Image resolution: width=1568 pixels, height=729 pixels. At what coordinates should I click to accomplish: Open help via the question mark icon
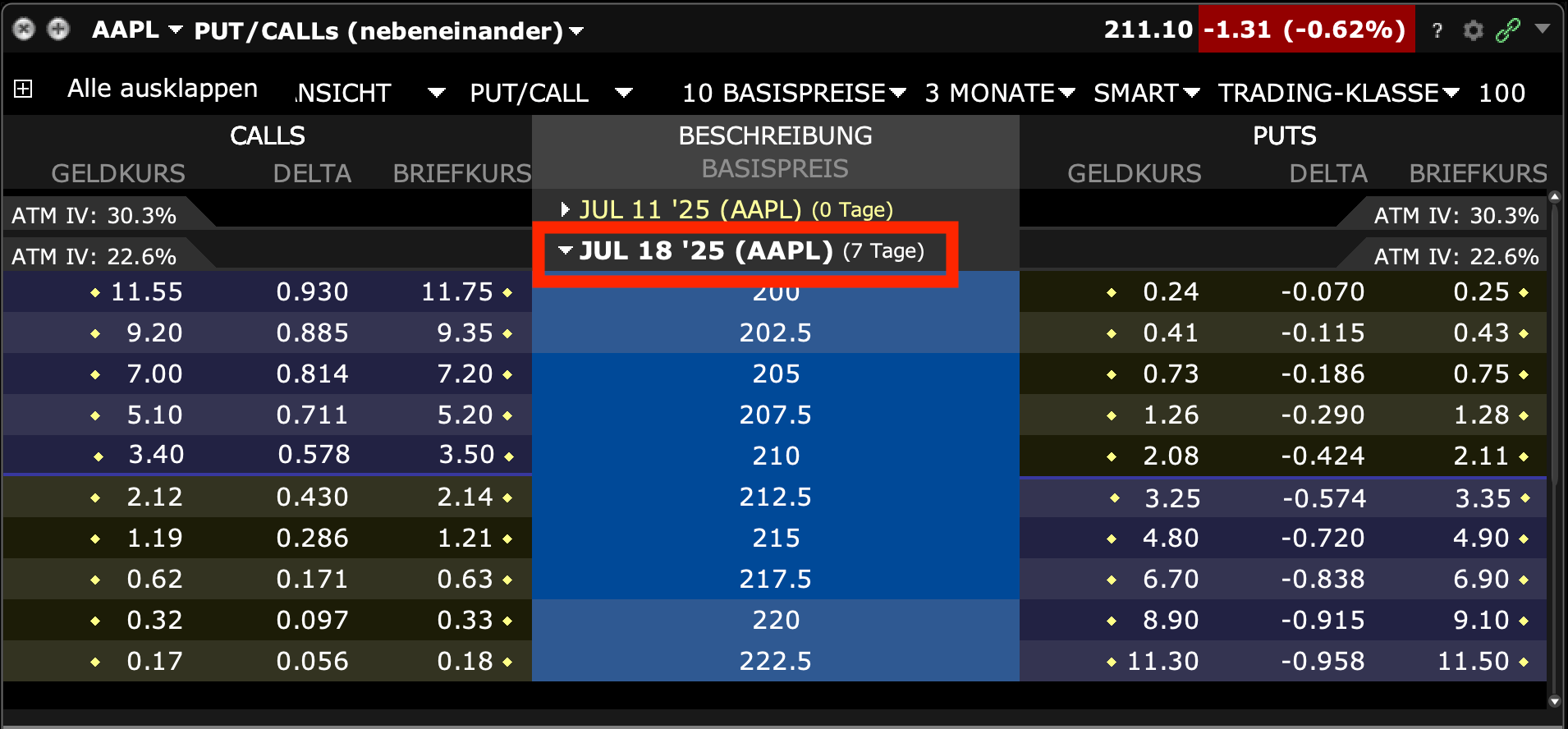pyautogui.click(x=1437, y=30)
